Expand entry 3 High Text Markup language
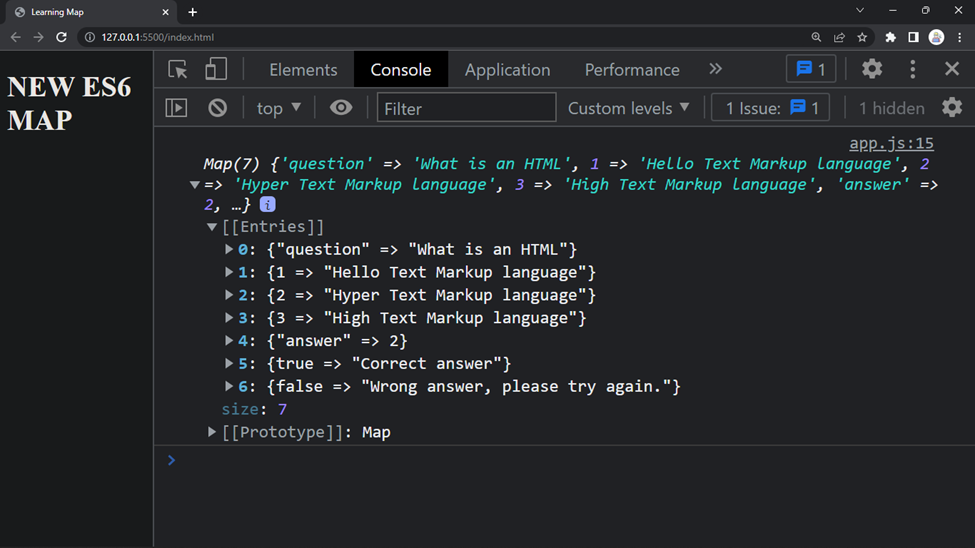This screenshot has height=548, width=975. (229, 318)
